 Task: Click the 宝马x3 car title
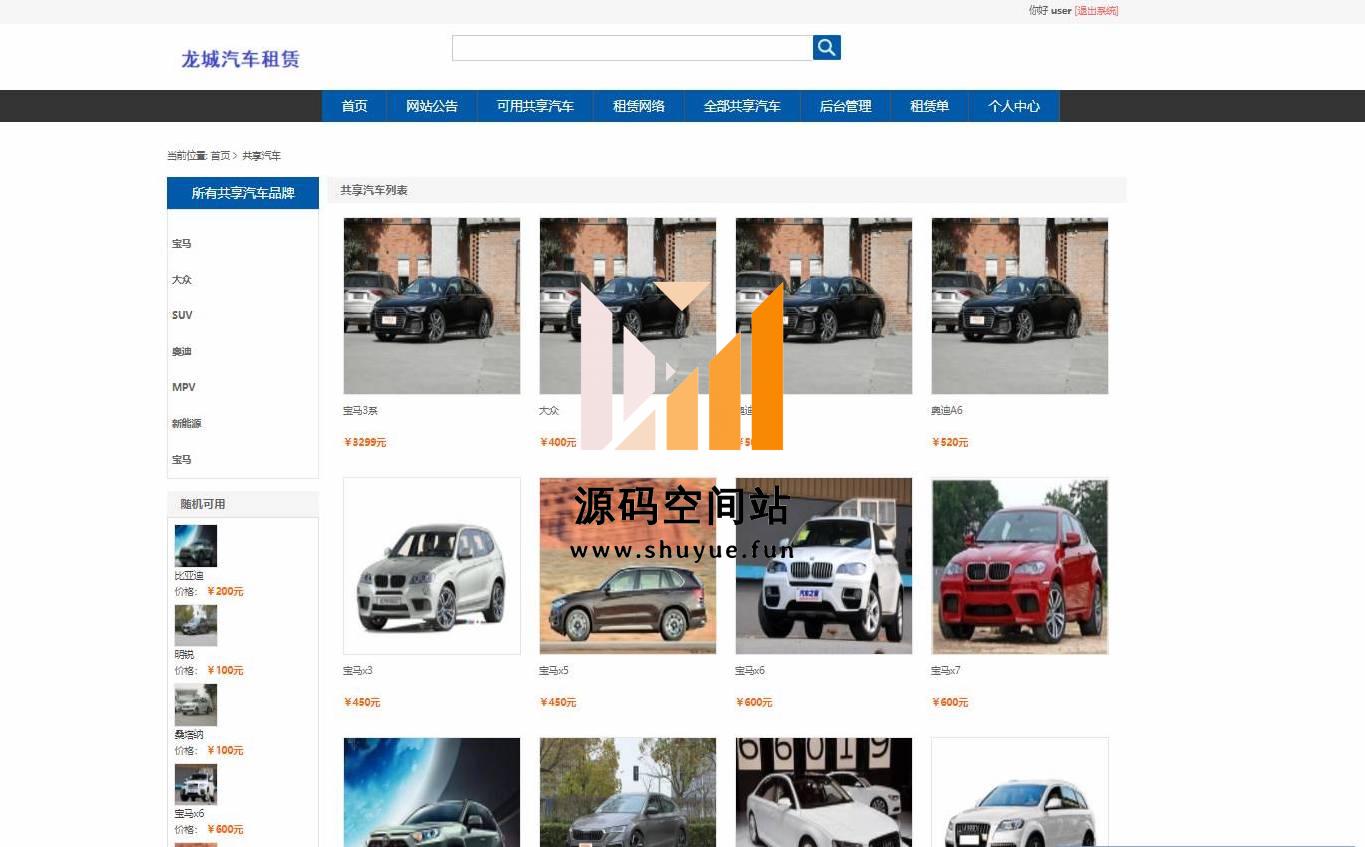tap(358, 671)
